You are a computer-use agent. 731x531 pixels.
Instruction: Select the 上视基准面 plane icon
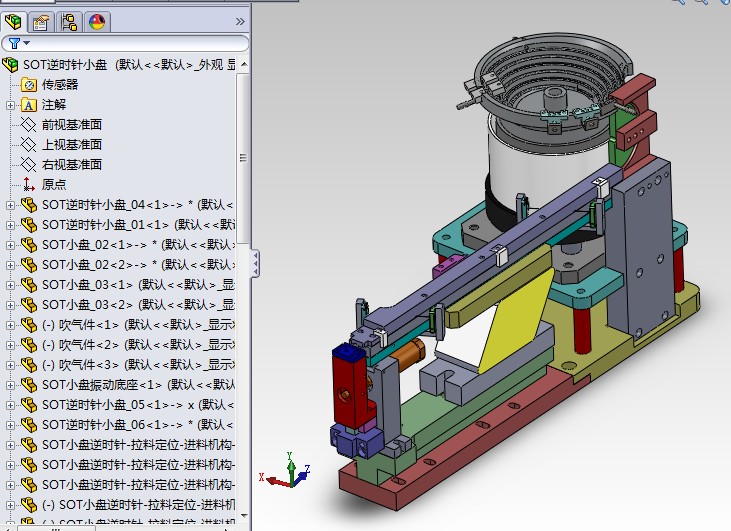point(29,145)
